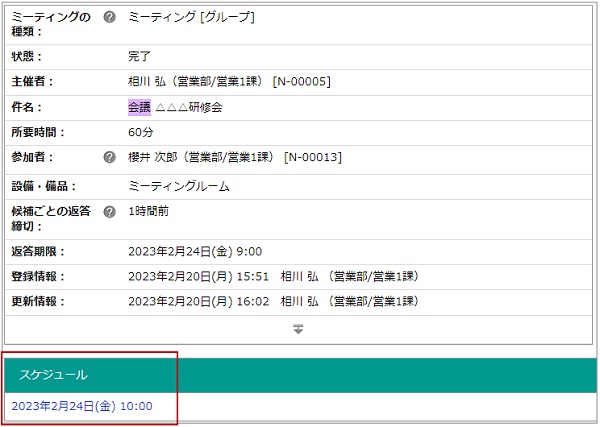Click the title text △△△研修会
The height and width of the screenshot is (427, 600).
(x=189, y=107)
